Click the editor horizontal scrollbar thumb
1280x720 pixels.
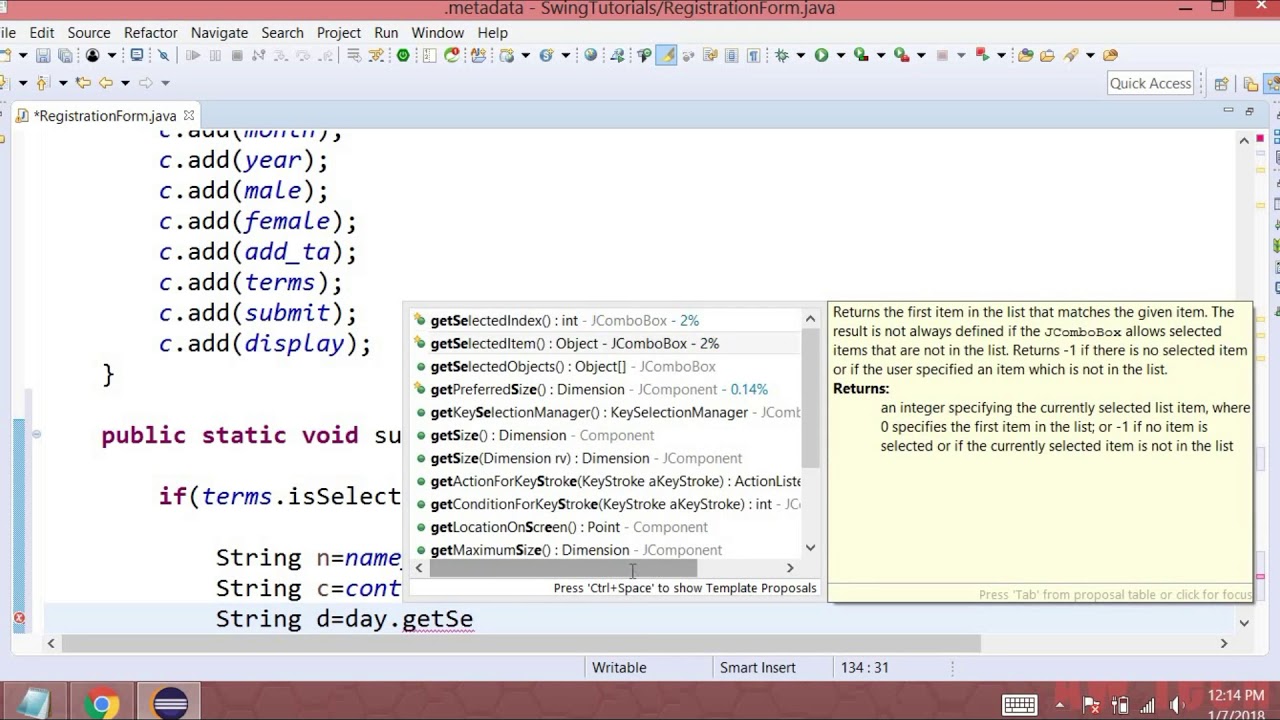520,644
